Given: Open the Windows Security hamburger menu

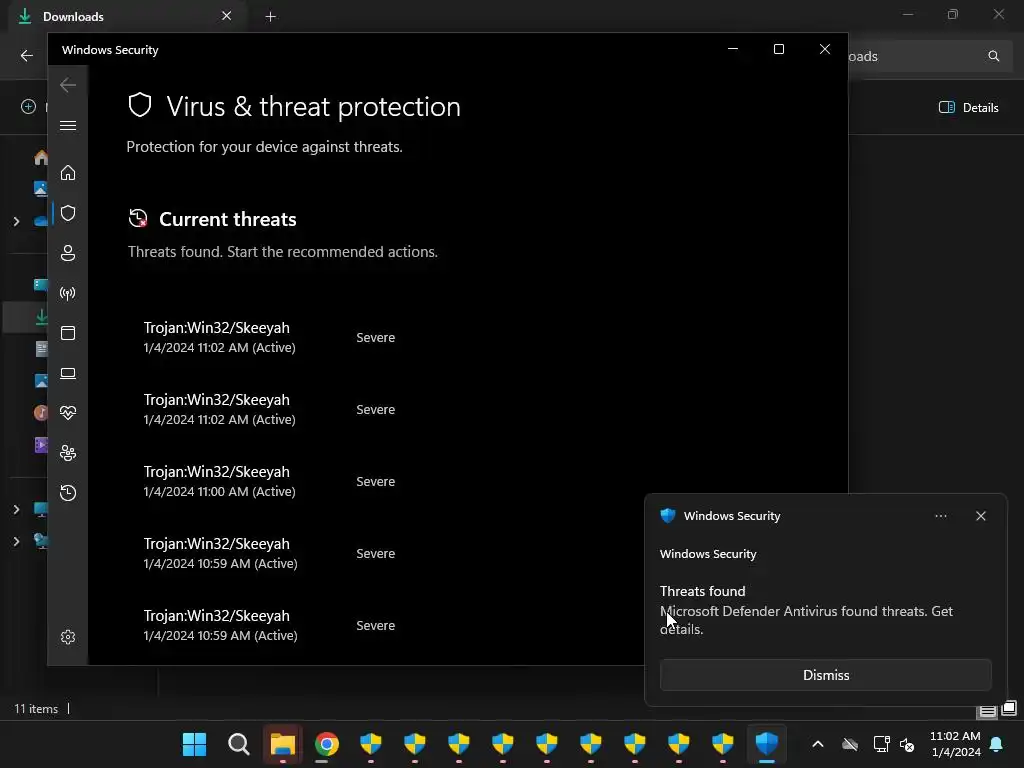Looking at the screenshot, I should pos(68,125).
